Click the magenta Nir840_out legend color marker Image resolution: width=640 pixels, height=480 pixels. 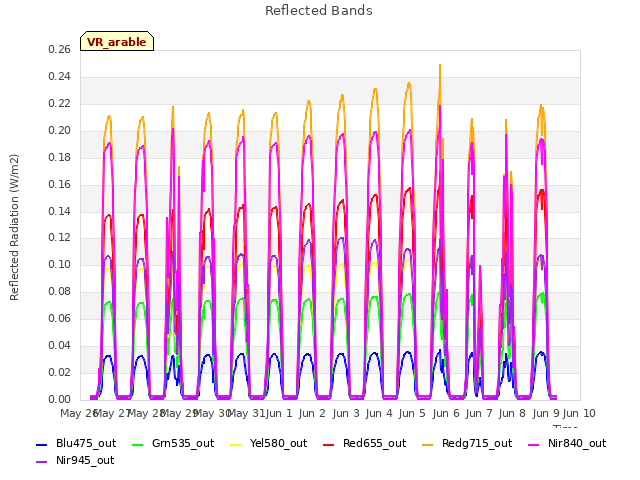pyautogui.click(x=534, y=444)
